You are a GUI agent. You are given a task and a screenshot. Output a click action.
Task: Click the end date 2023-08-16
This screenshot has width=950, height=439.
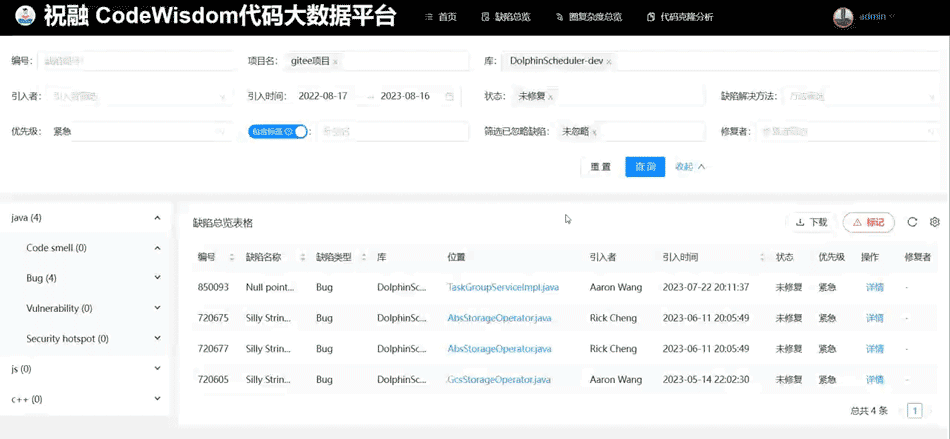click(405, 96)
